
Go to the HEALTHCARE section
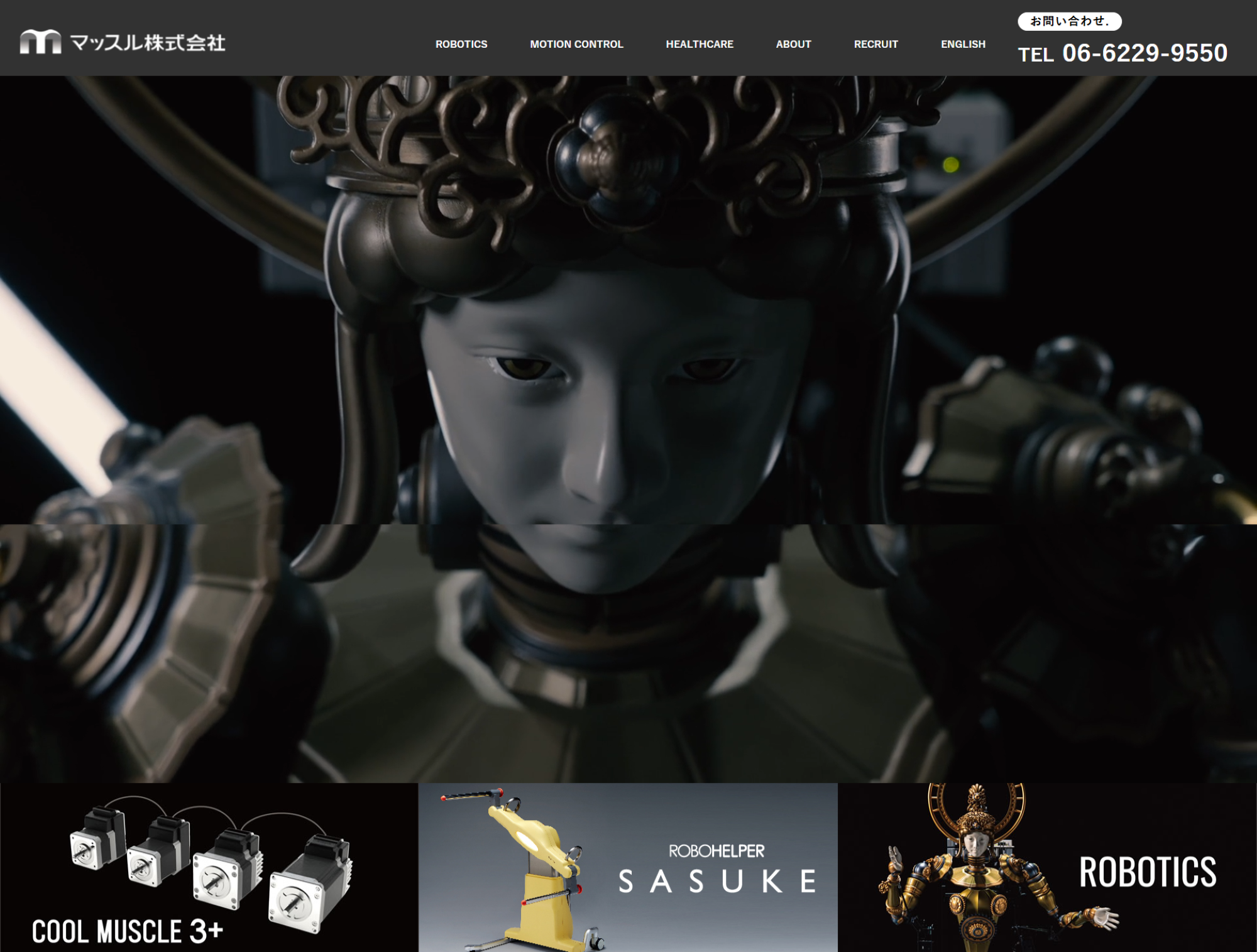pyautogui.click(x=700, y=44)
